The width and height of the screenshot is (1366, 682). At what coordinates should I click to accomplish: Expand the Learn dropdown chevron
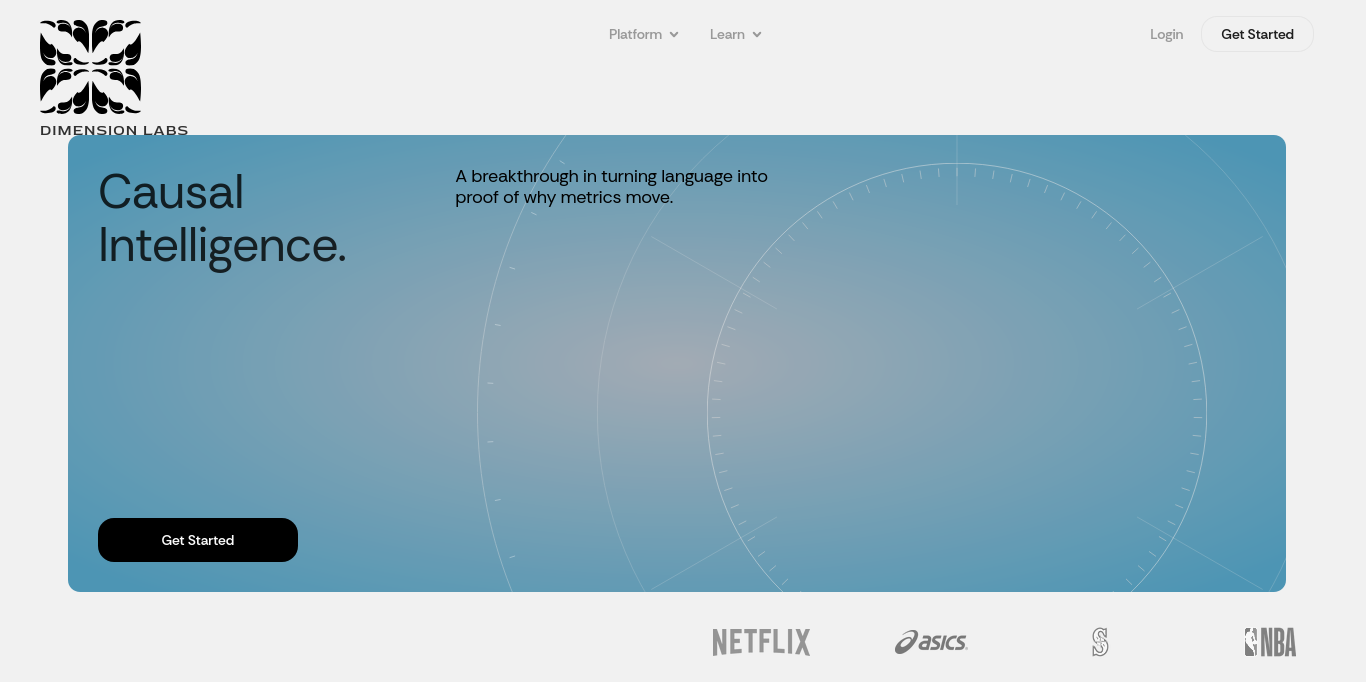point(757,35)
